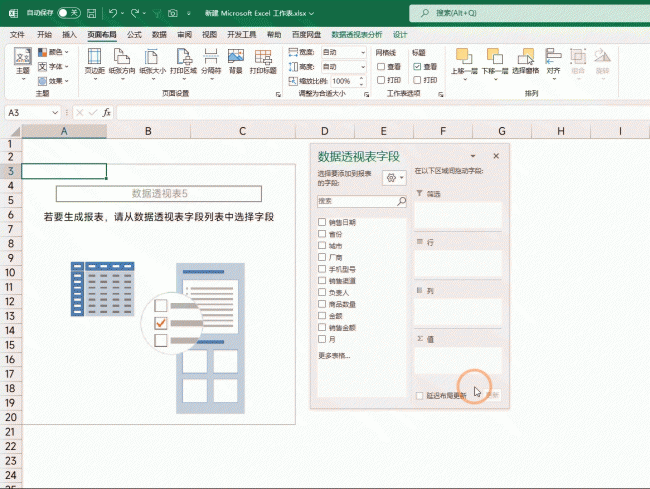Screen dimensions: 650x489
Task: Enable 网格线 查看 (view gridlines) checkbox
Action: click(x=381, y=67)
